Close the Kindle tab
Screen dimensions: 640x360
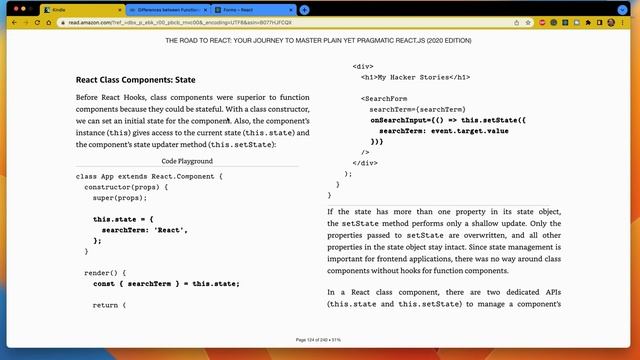(x=120, y=10)
